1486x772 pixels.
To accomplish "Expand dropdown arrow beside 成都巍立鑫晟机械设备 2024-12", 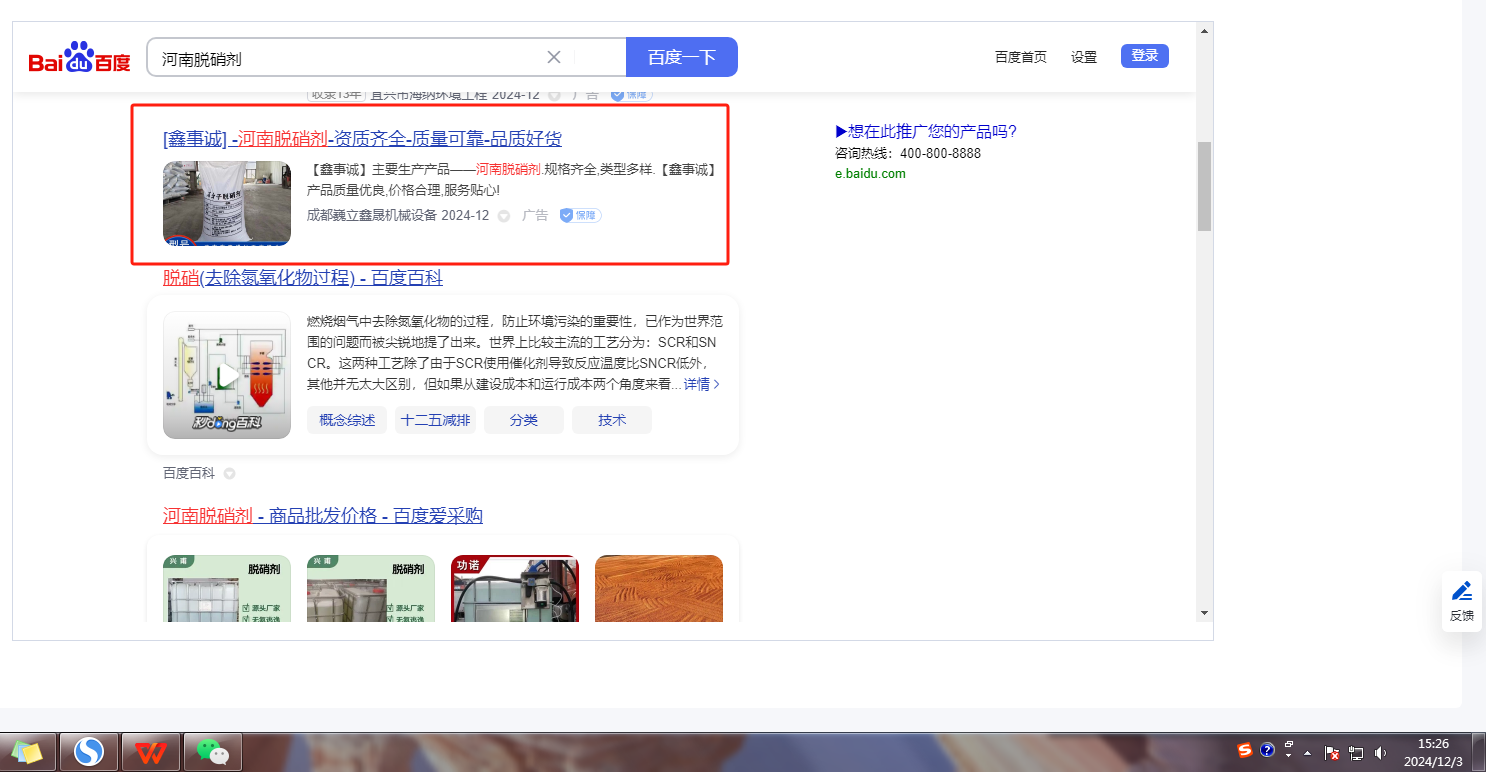I will tap(504, 216).
